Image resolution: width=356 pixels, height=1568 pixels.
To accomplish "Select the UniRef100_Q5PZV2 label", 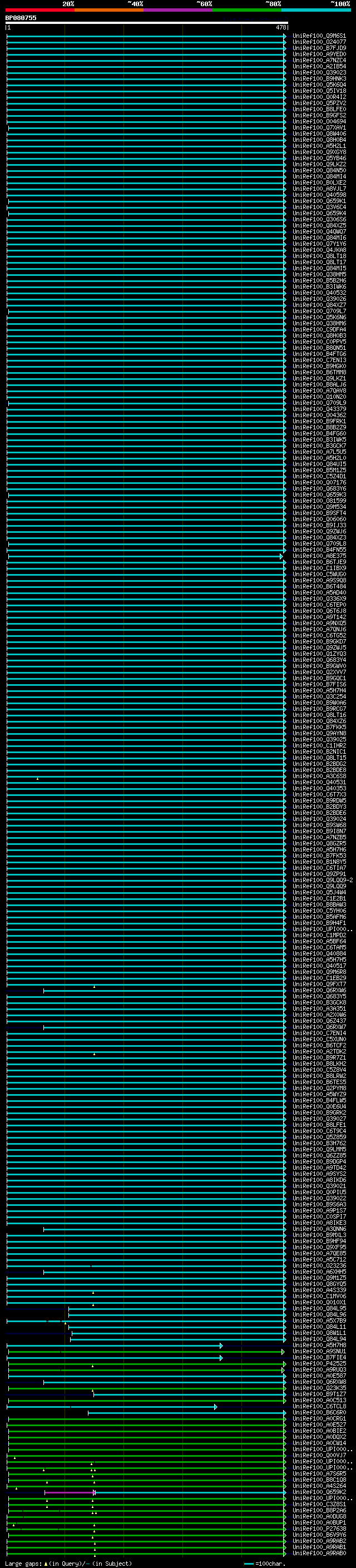I will (x=319, y=103).
